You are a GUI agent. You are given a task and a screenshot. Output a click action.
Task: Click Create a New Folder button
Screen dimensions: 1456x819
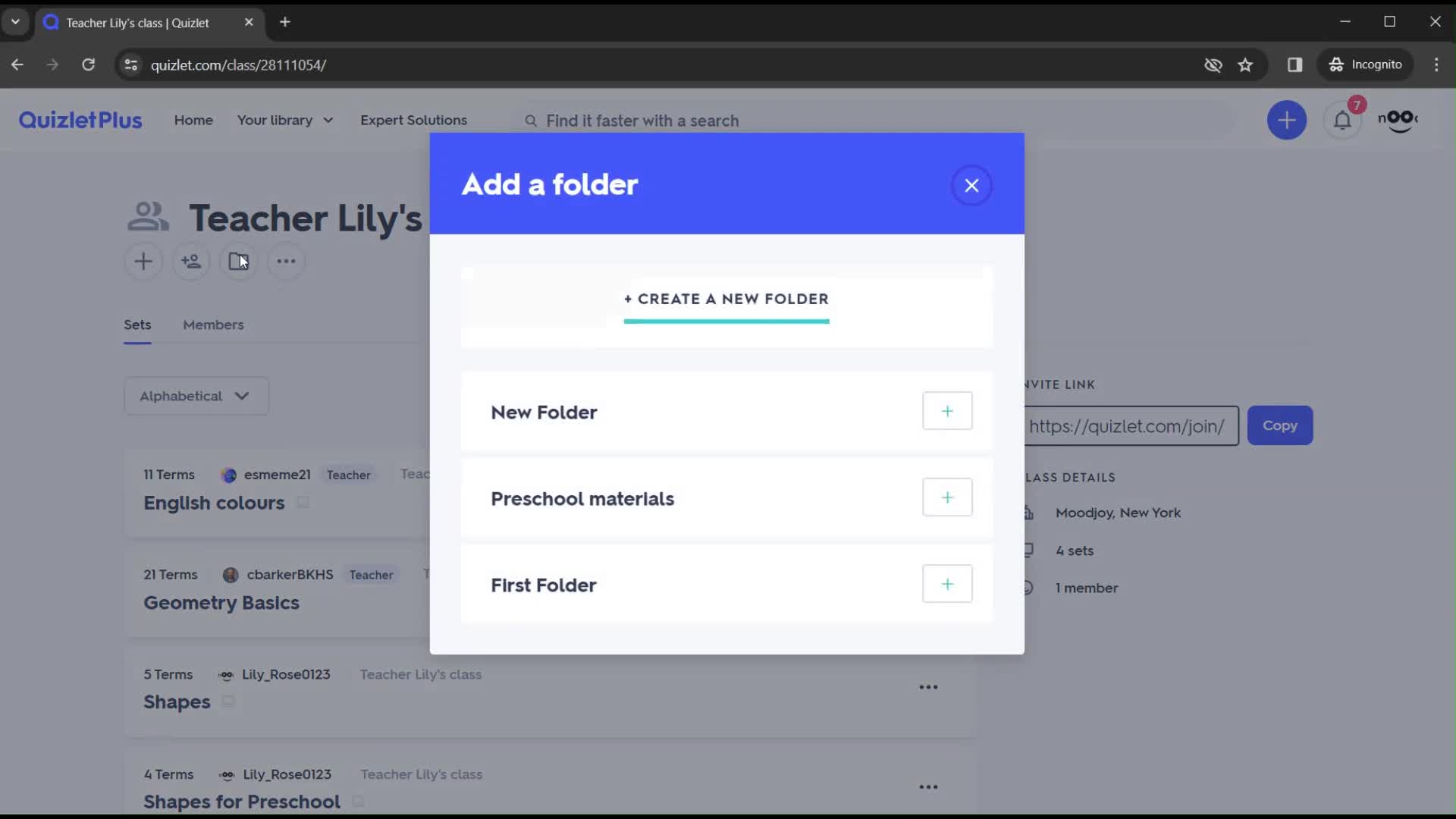click(726, 299)
